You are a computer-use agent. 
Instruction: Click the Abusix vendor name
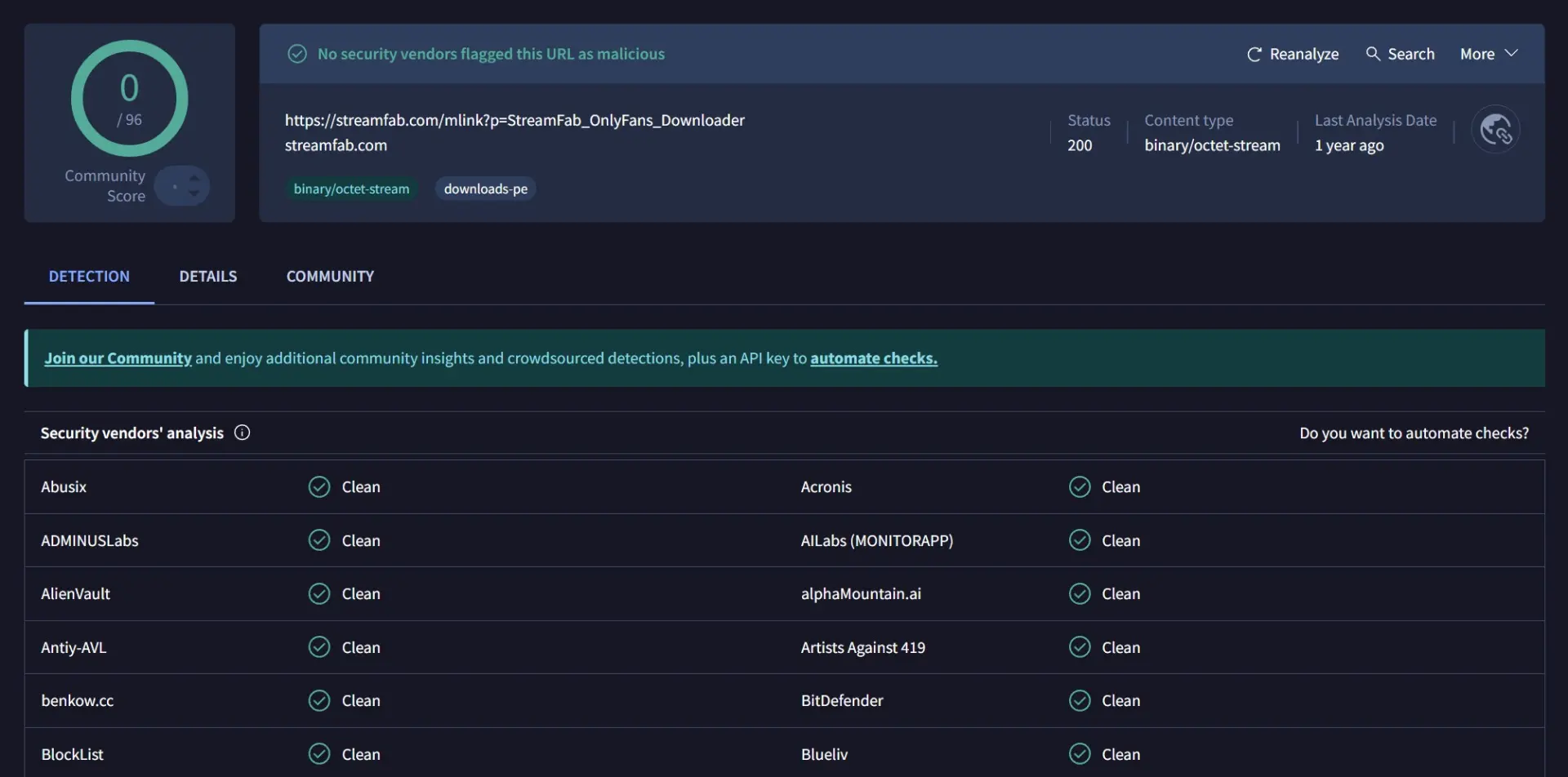pyautogui.click(x=64, y=486)
